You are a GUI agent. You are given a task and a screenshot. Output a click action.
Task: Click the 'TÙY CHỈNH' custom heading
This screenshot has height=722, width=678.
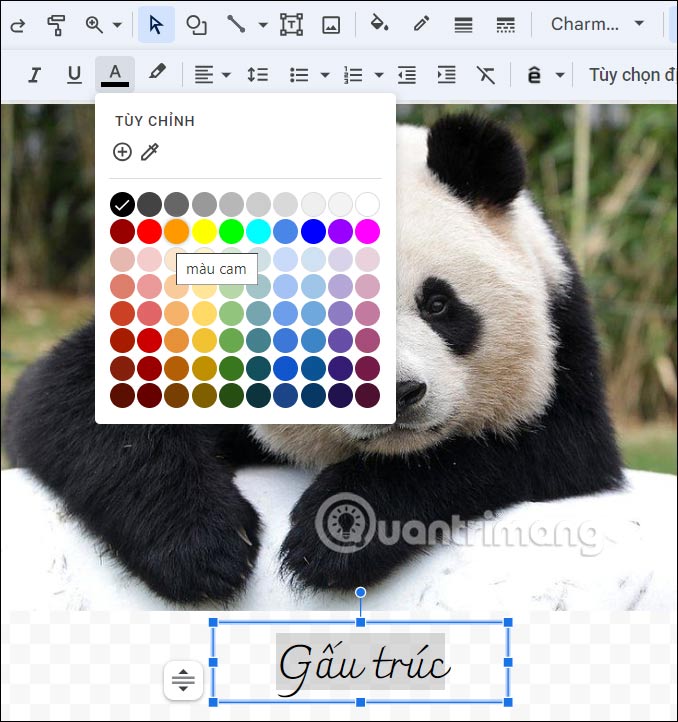[155, 121]
